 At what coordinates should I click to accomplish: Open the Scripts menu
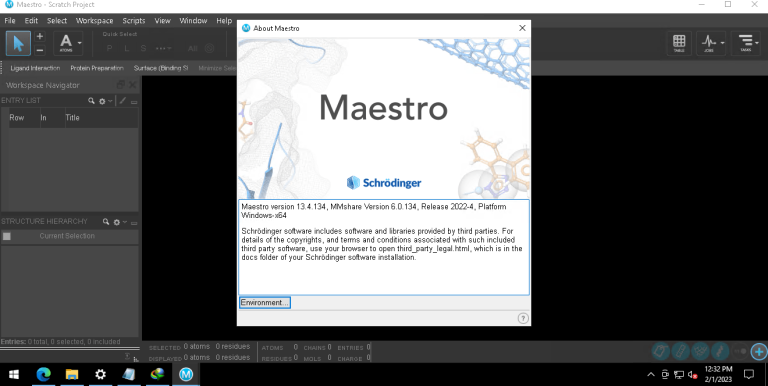tap(134, 21)
